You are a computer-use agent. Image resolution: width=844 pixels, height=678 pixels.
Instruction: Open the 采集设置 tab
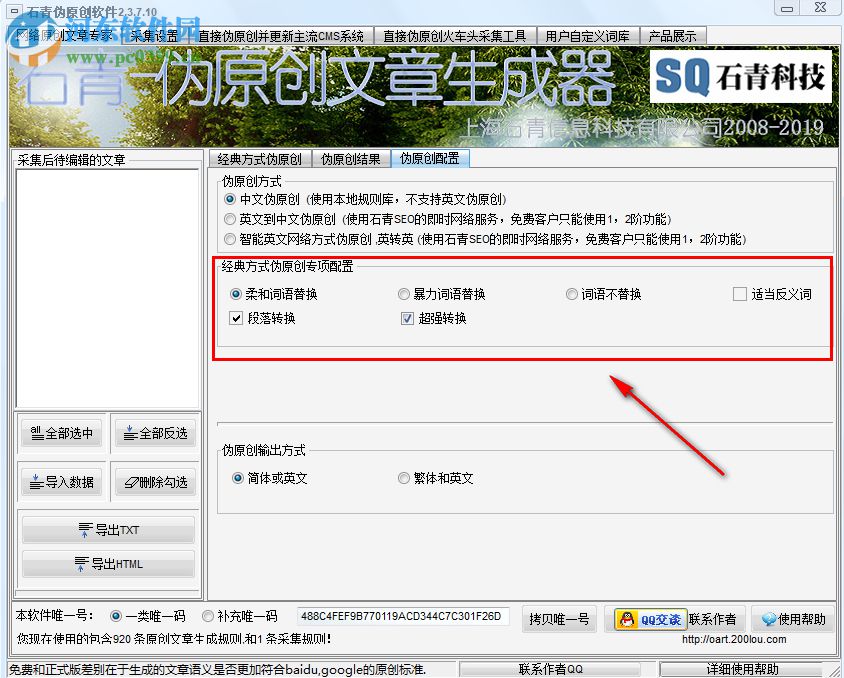[154, 36]
